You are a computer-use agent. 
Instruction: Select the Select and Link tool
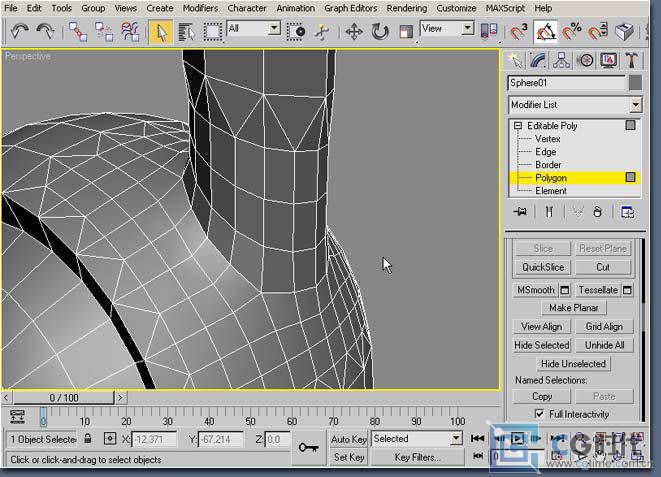[78, 32]
